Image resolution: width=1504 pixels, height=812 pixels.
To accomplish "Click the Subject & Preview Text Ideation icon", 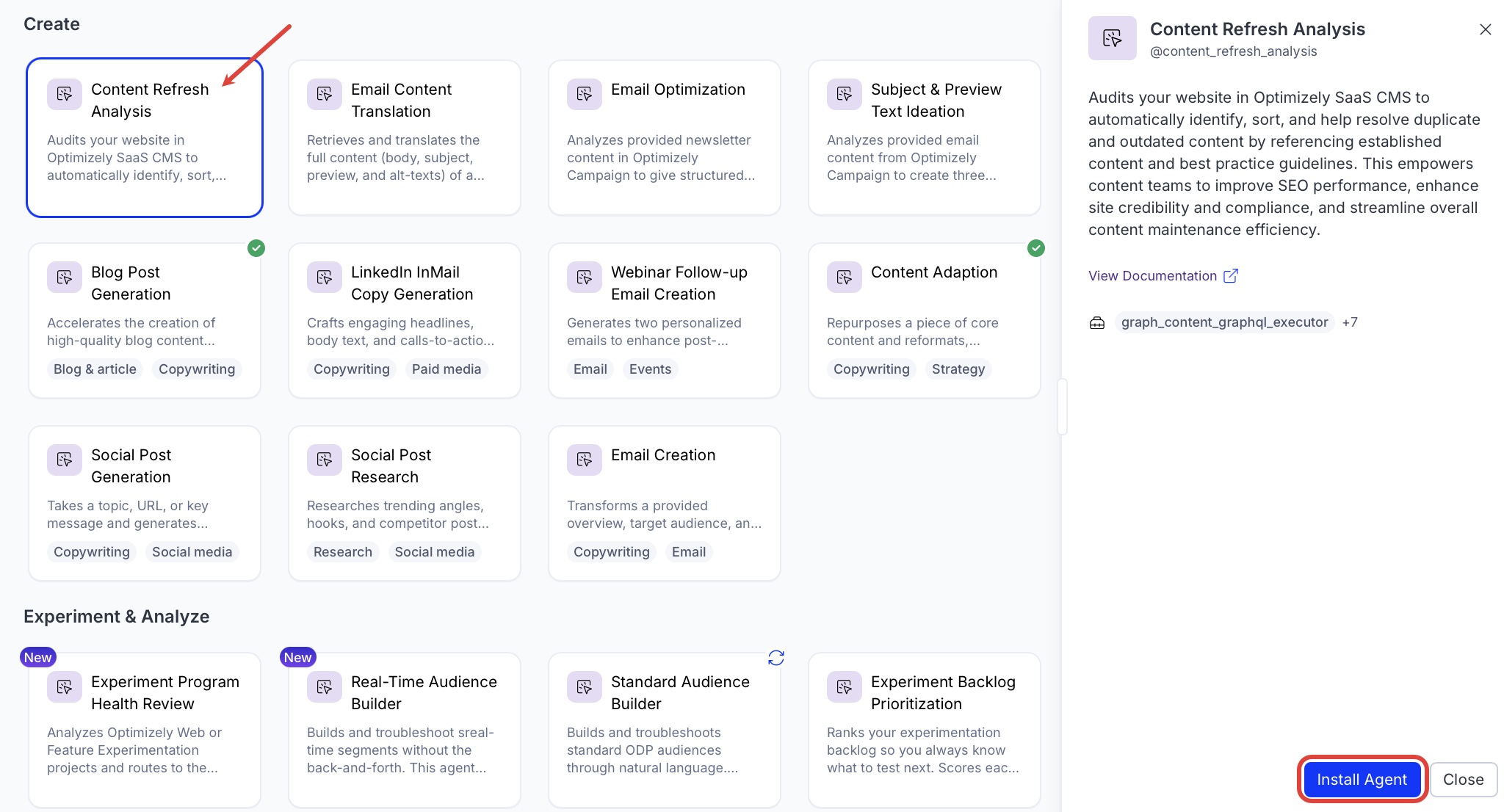I will (844, 94).
